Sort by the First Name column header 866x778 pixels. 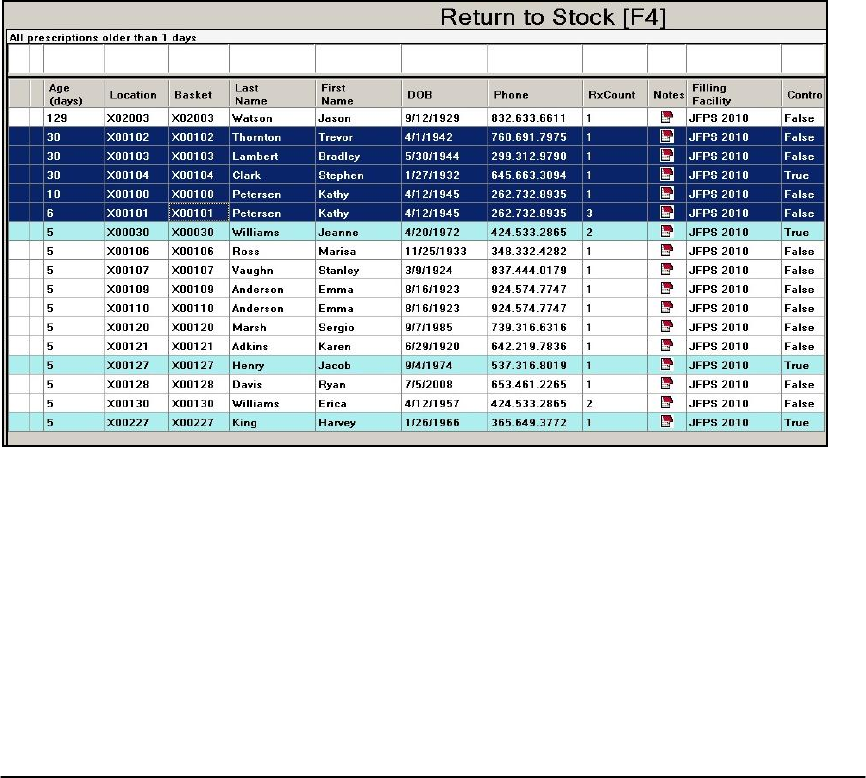tap(358, 94)
